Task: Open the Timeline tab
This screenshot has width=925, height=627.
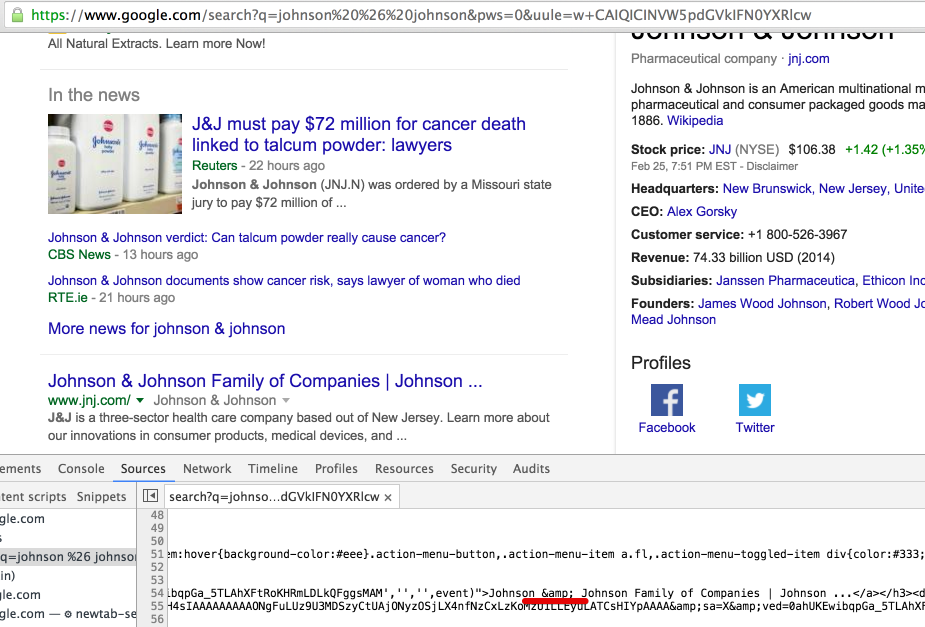Action: [x=273, y=468]
